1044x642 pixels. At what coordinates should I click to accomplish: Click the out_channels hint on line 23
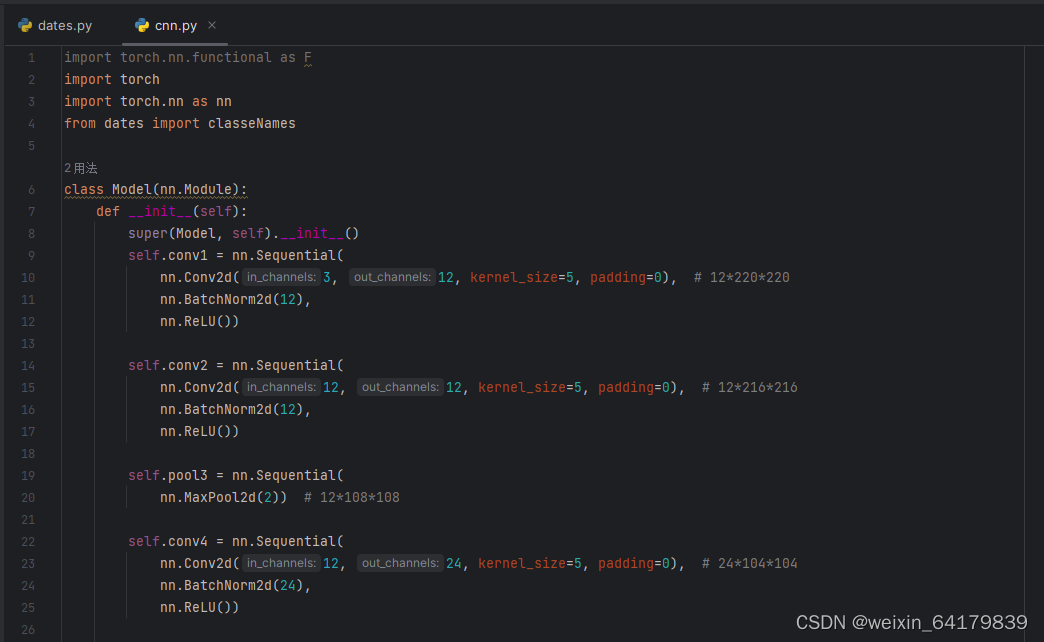(400, 563)
